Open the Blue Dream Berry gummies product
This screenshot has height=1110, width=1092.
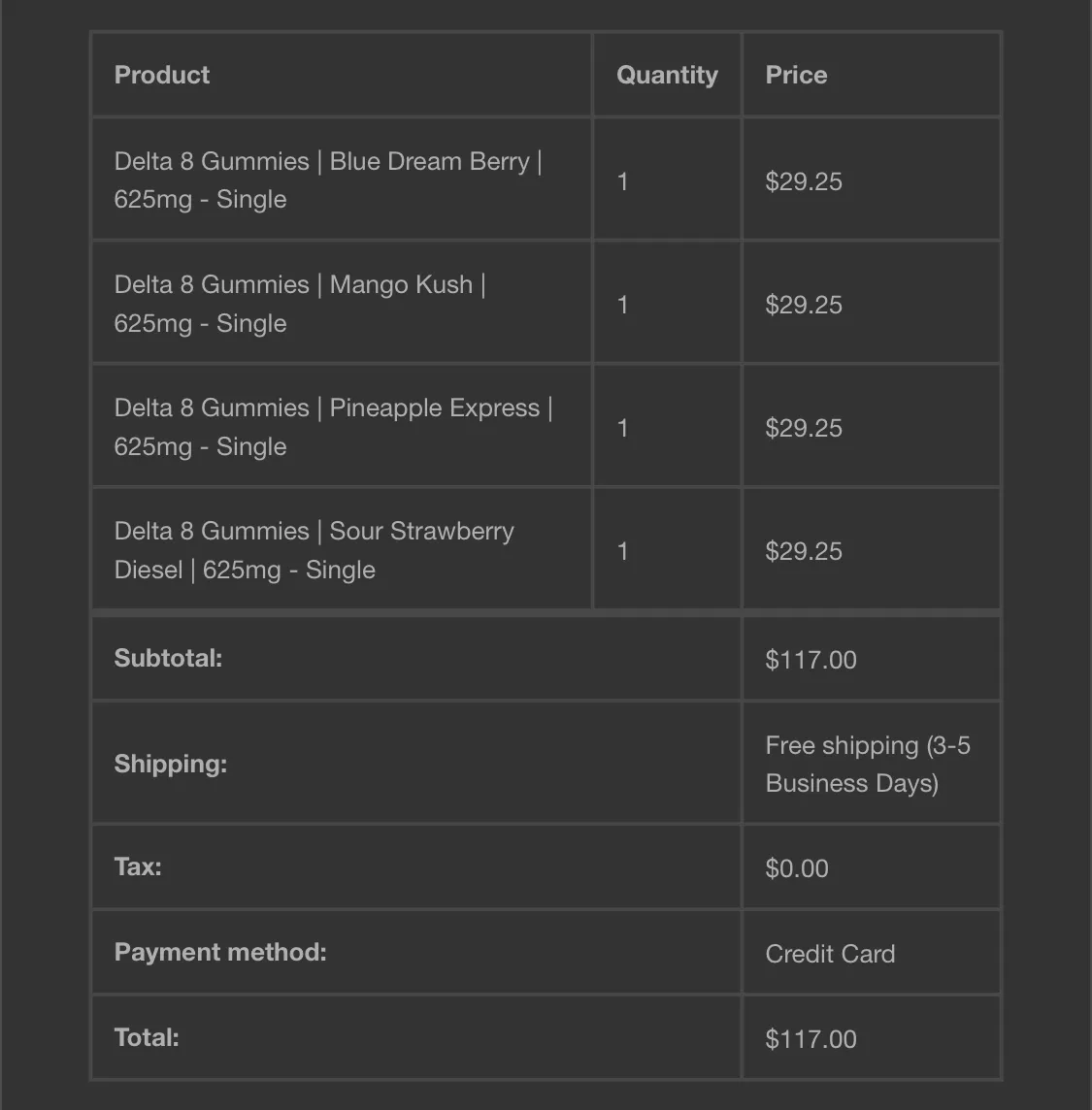point(328,180)
